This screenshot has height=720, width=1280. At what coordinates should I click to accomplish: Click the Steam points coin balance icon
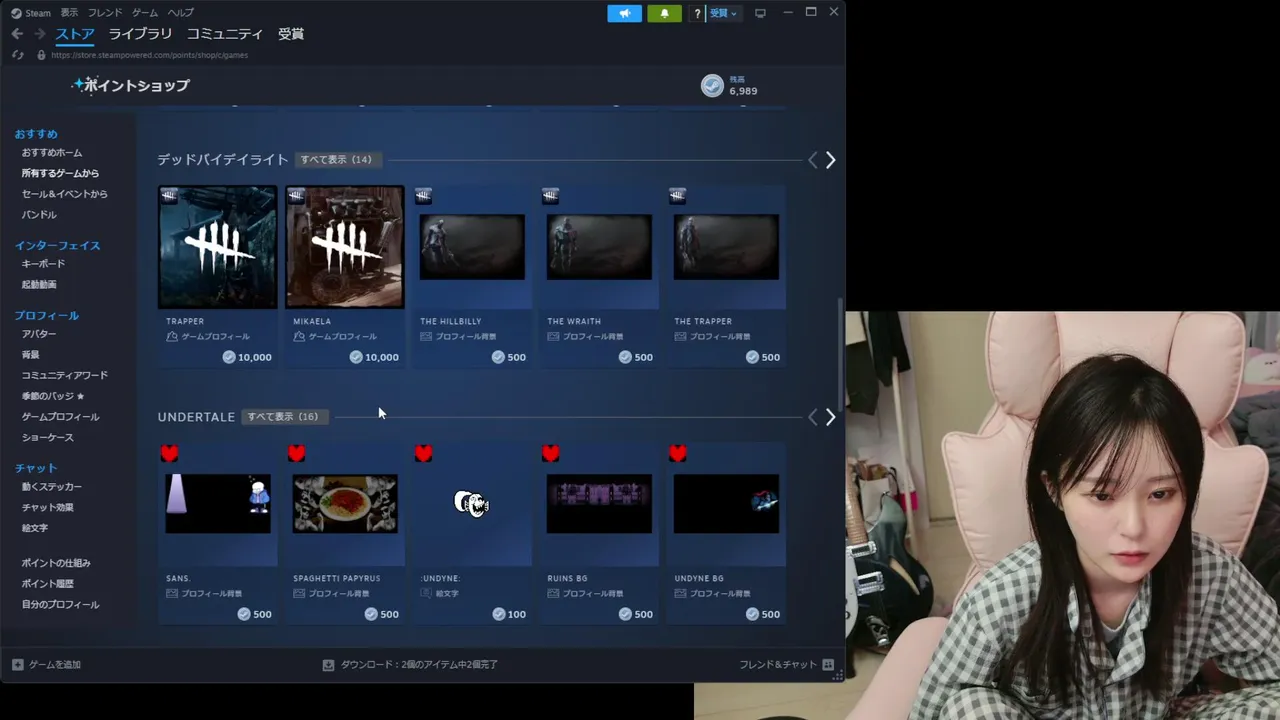point(712,86)
